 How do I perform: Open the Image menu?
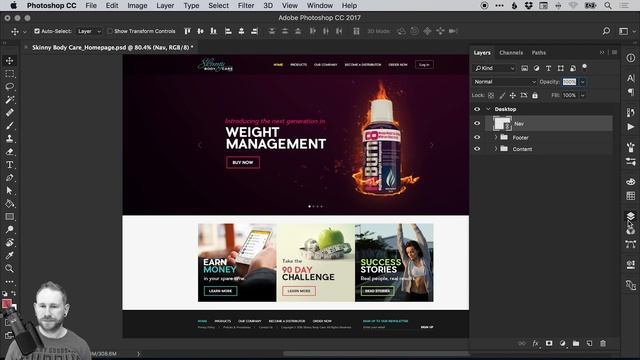pos(137,6)
